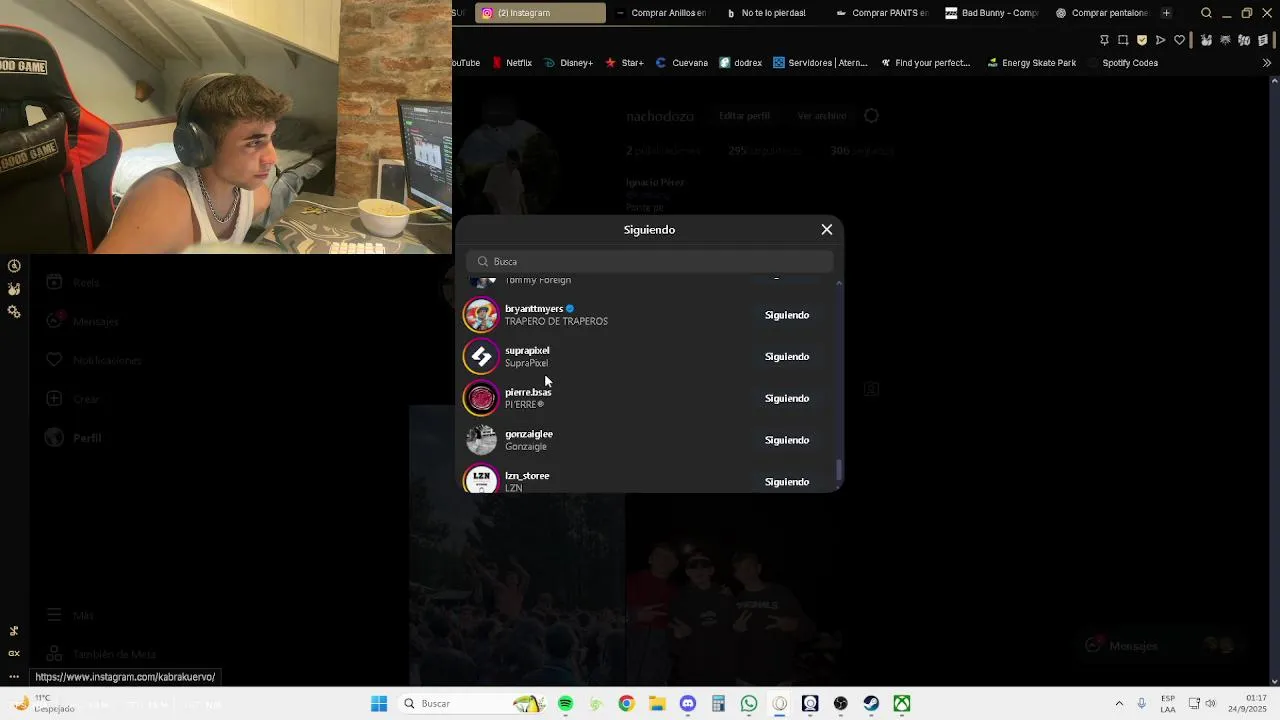This screenshot has height=720, width=1280.
Task: Open Spotify Codes bookmark
Action: coord(1122,63)
